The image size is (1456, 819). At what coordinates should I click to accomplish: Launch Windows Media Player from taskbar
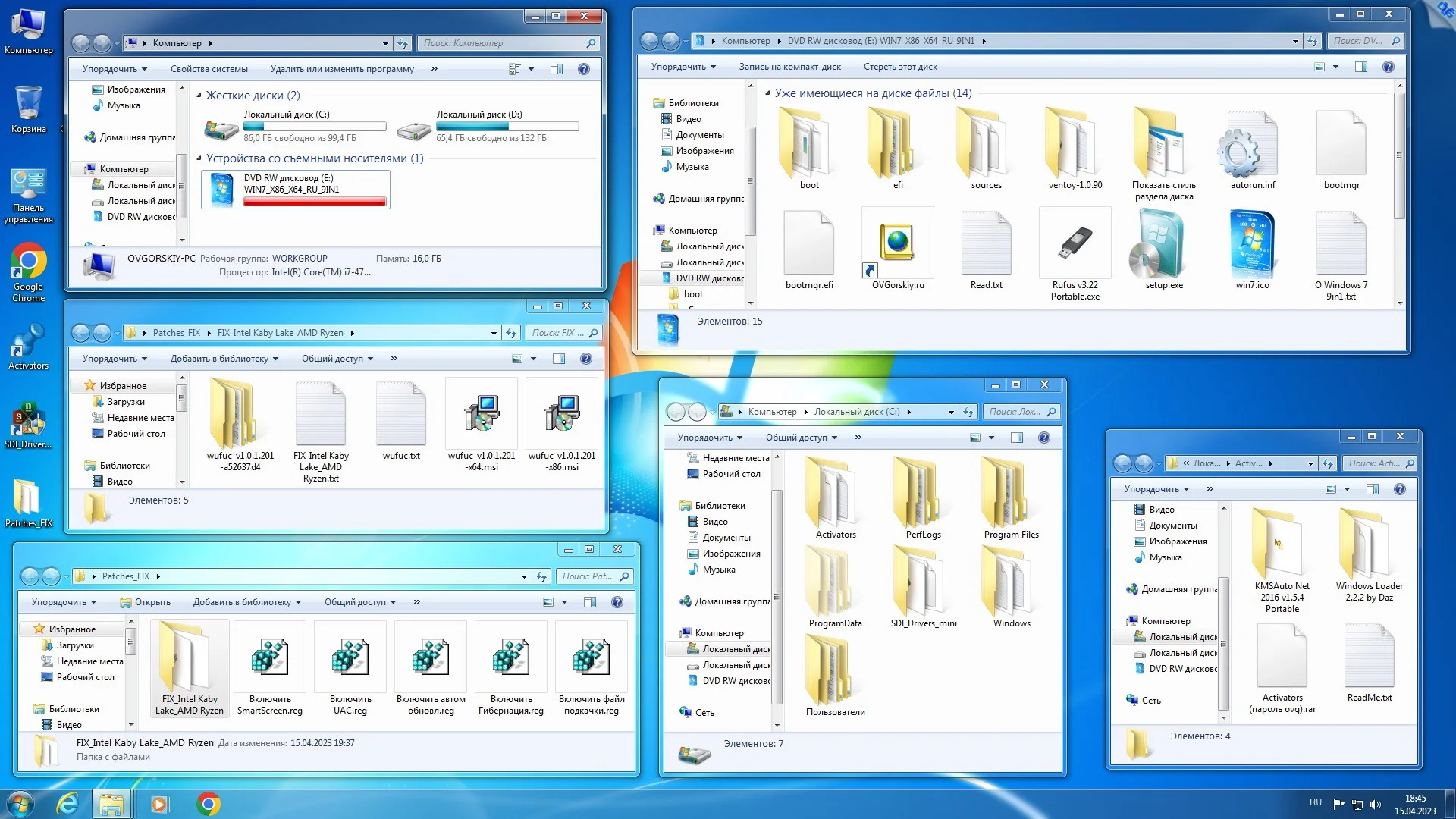pyautogui.click(x=159, y=804)
